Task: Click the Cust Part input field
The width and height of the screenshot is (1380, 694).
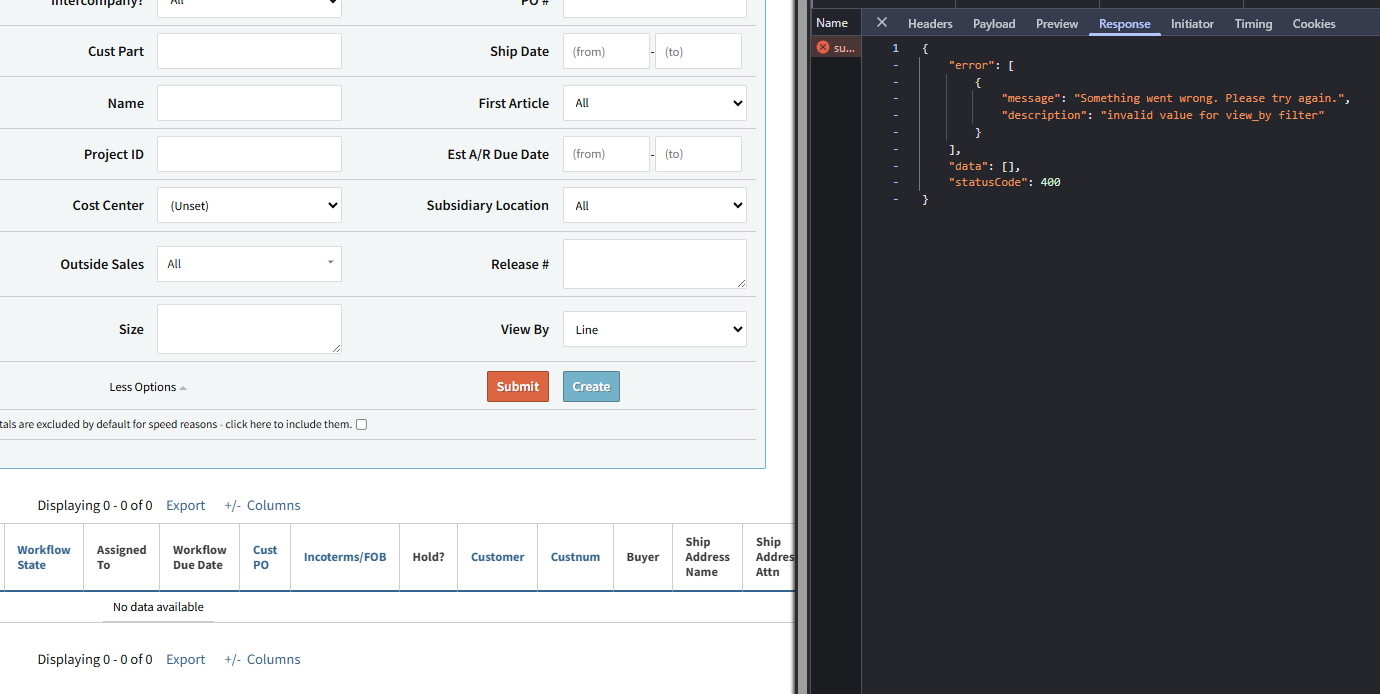Action: (x=249, y=51)
